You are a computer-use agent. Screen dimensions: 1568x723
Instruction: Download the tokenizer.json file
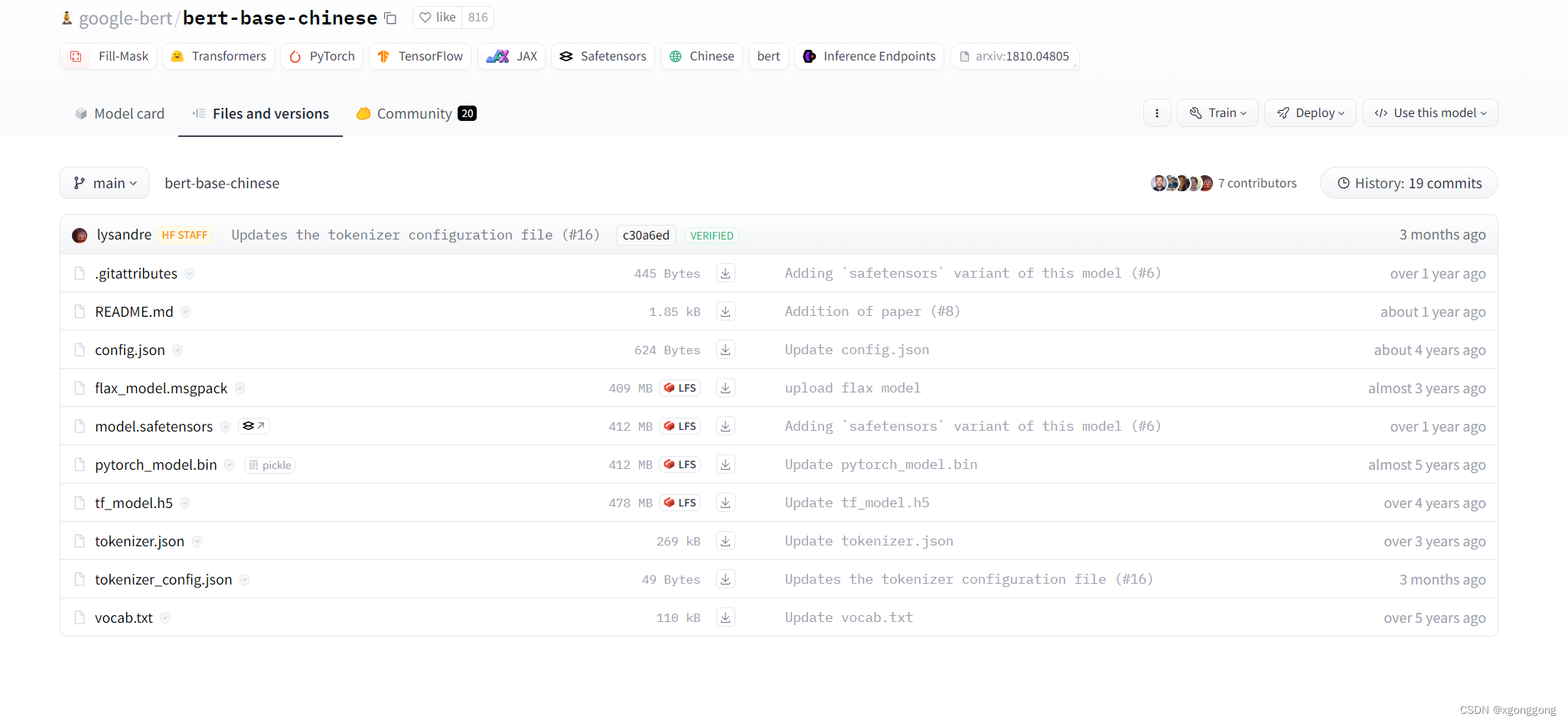(x=725, y=541)
